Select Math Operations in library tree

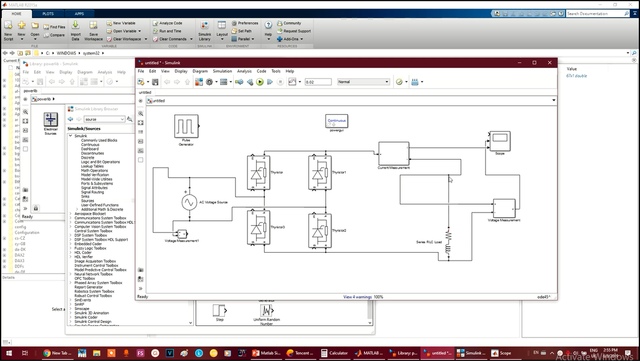pyautogui.click(x=94, y=170)
